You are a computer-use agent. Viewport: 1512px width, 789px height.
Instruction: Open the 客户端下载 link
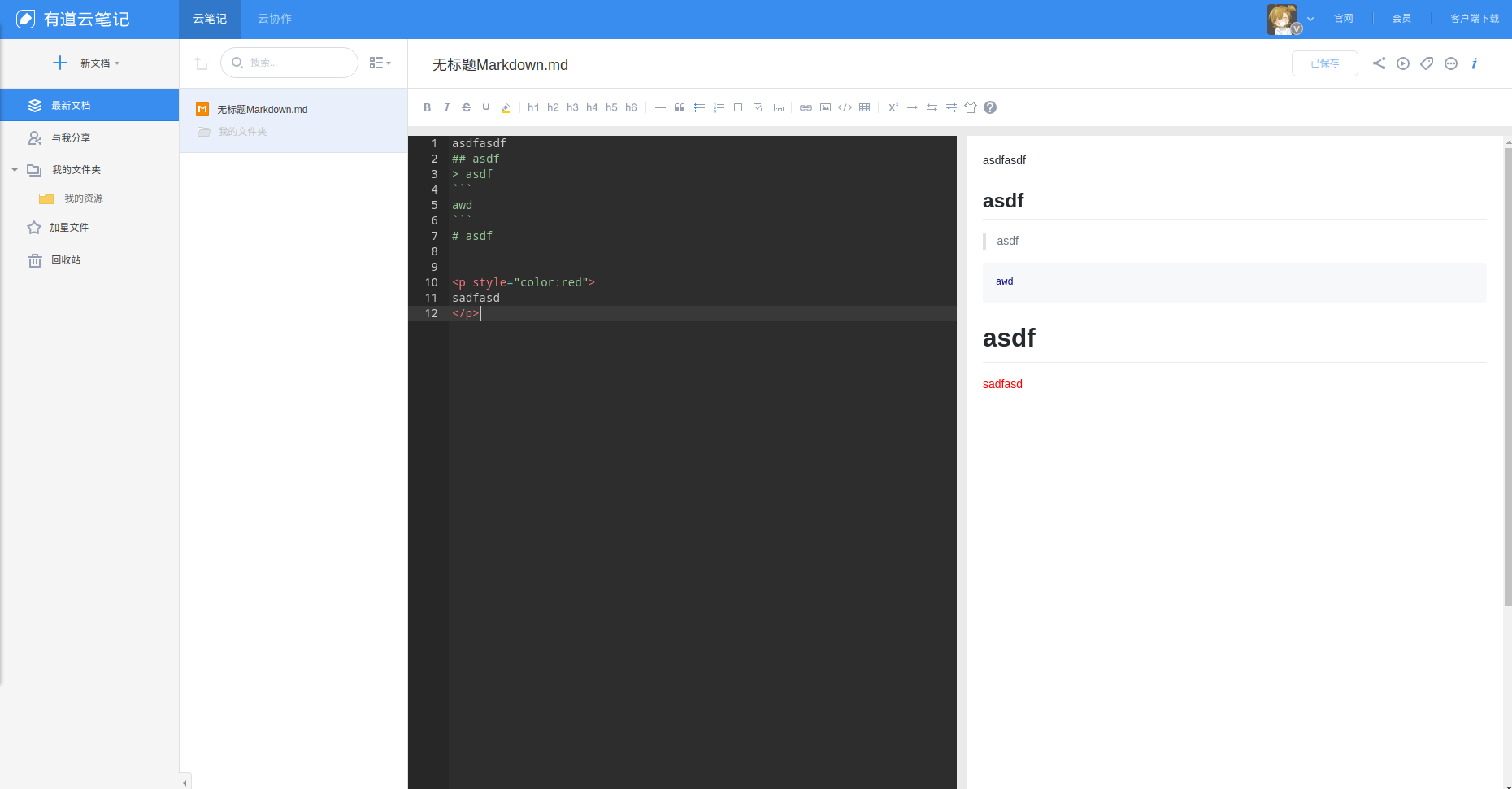point(1474,19)
